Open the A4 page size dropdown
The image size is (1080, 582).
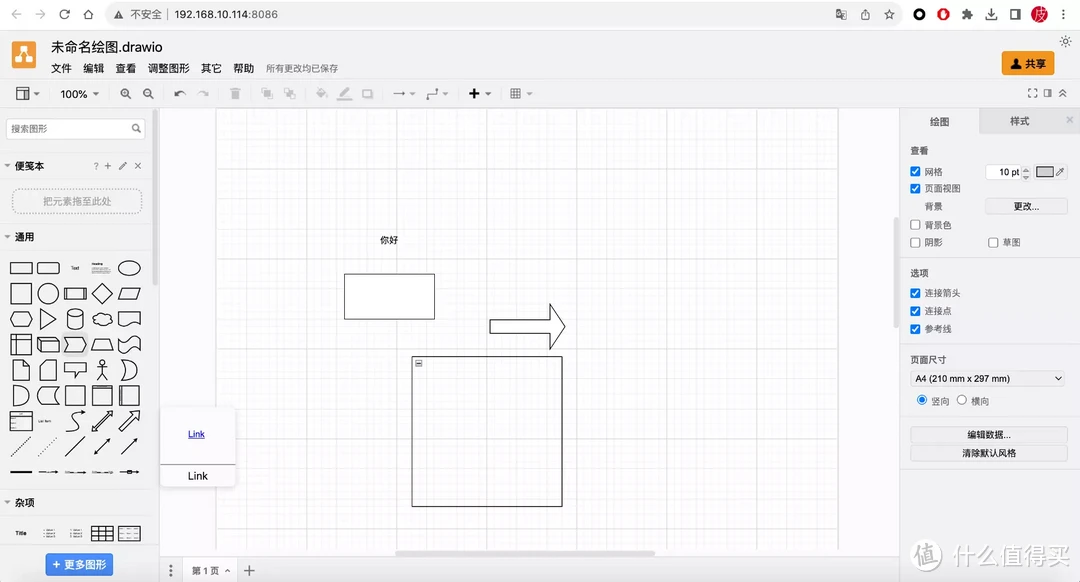[987, 379]
